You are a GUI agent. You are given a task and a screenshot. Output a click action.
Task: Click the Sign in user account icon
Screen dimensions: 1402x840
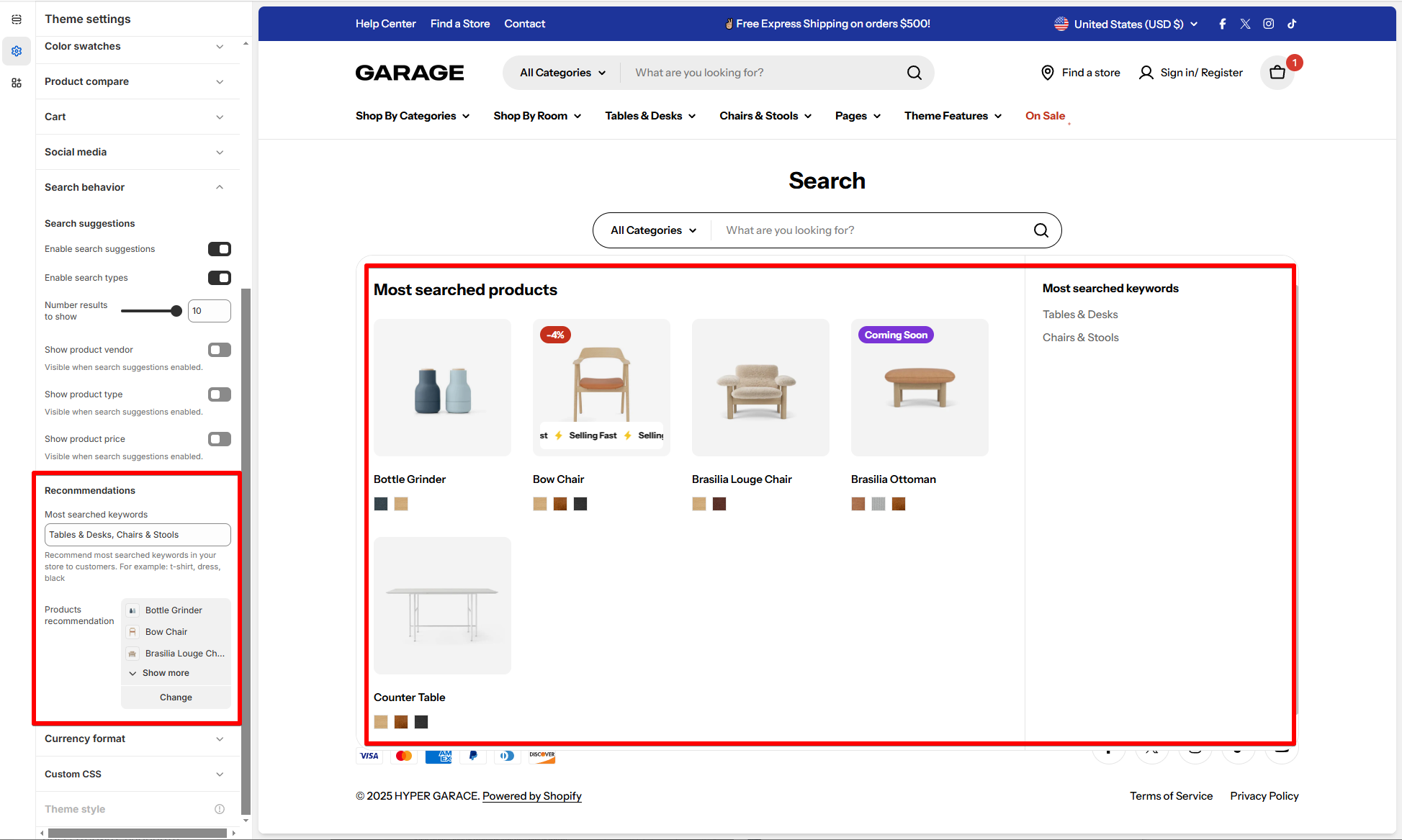[1146, 73]
